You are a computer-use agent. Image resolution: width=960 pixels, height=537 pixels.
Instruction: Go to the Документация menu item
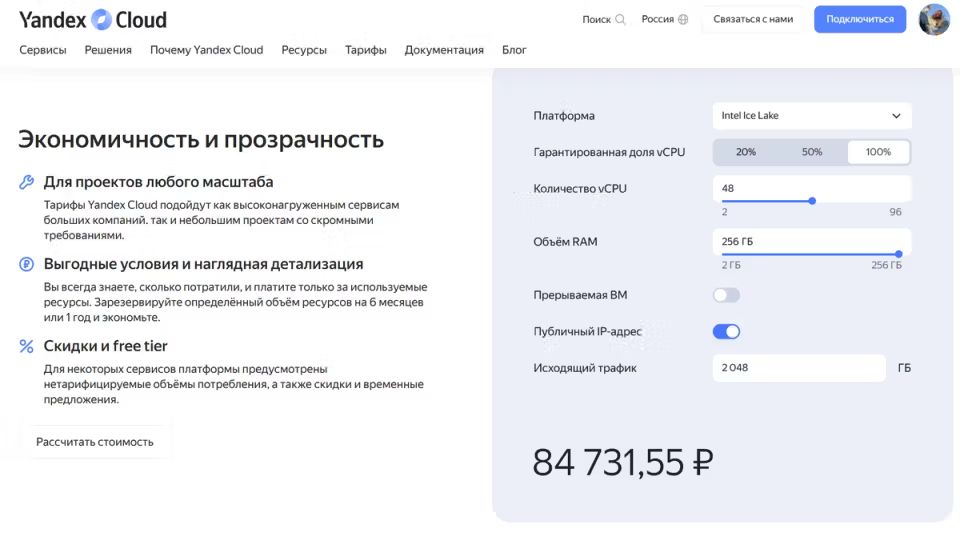pyautogui.click(x=444, y=50)
